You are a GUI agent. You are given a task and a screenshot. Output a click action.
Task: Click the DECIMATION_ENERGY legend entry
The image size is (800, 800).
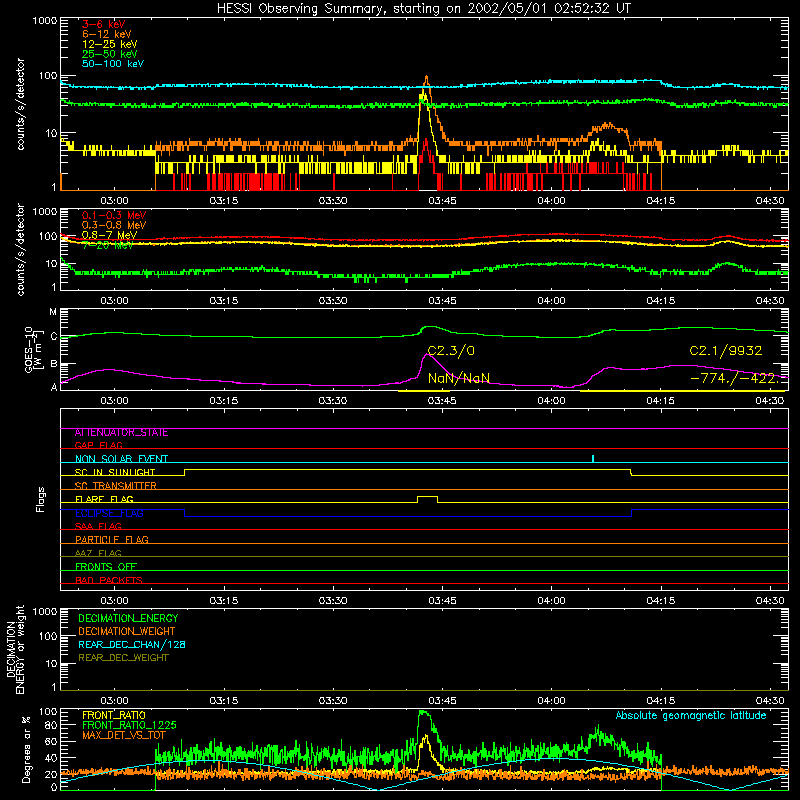128,618
